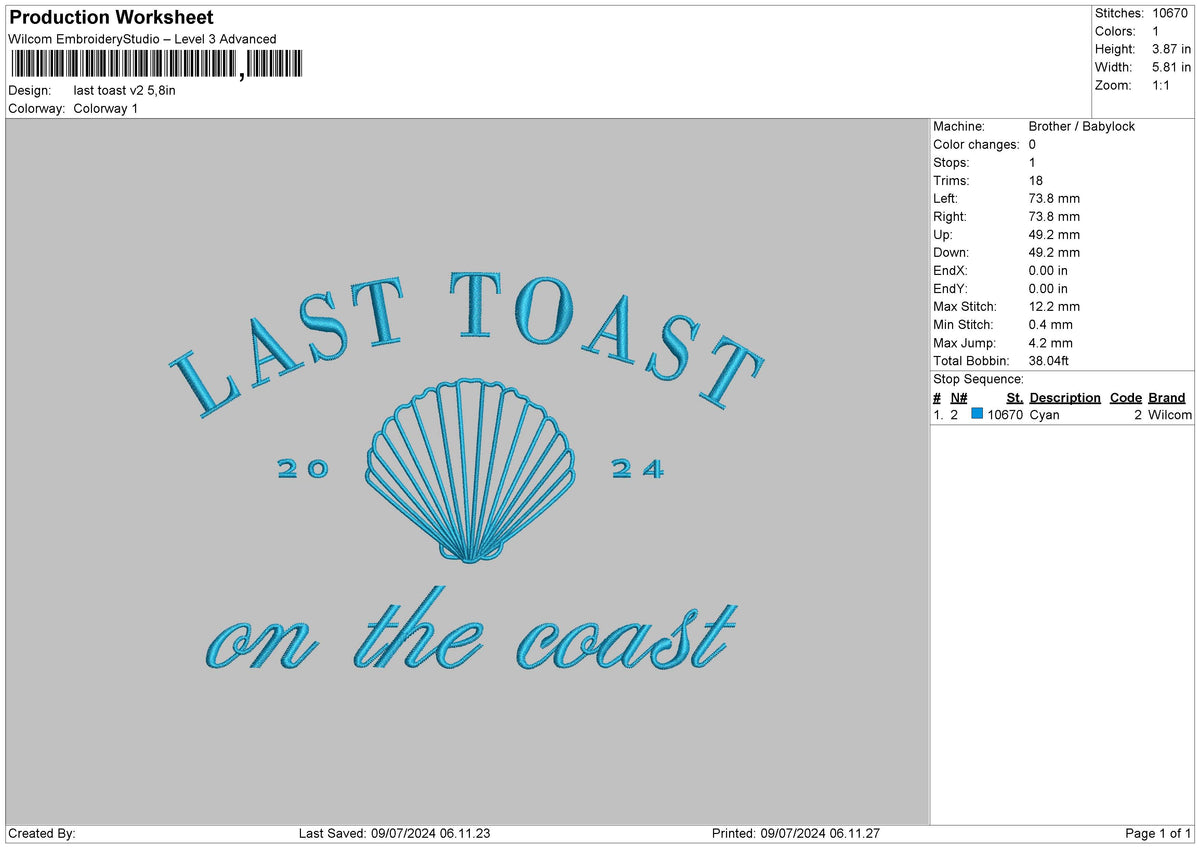Click the Description column header
Viewport: 1200px width, 848px height.
(1064, 397)
